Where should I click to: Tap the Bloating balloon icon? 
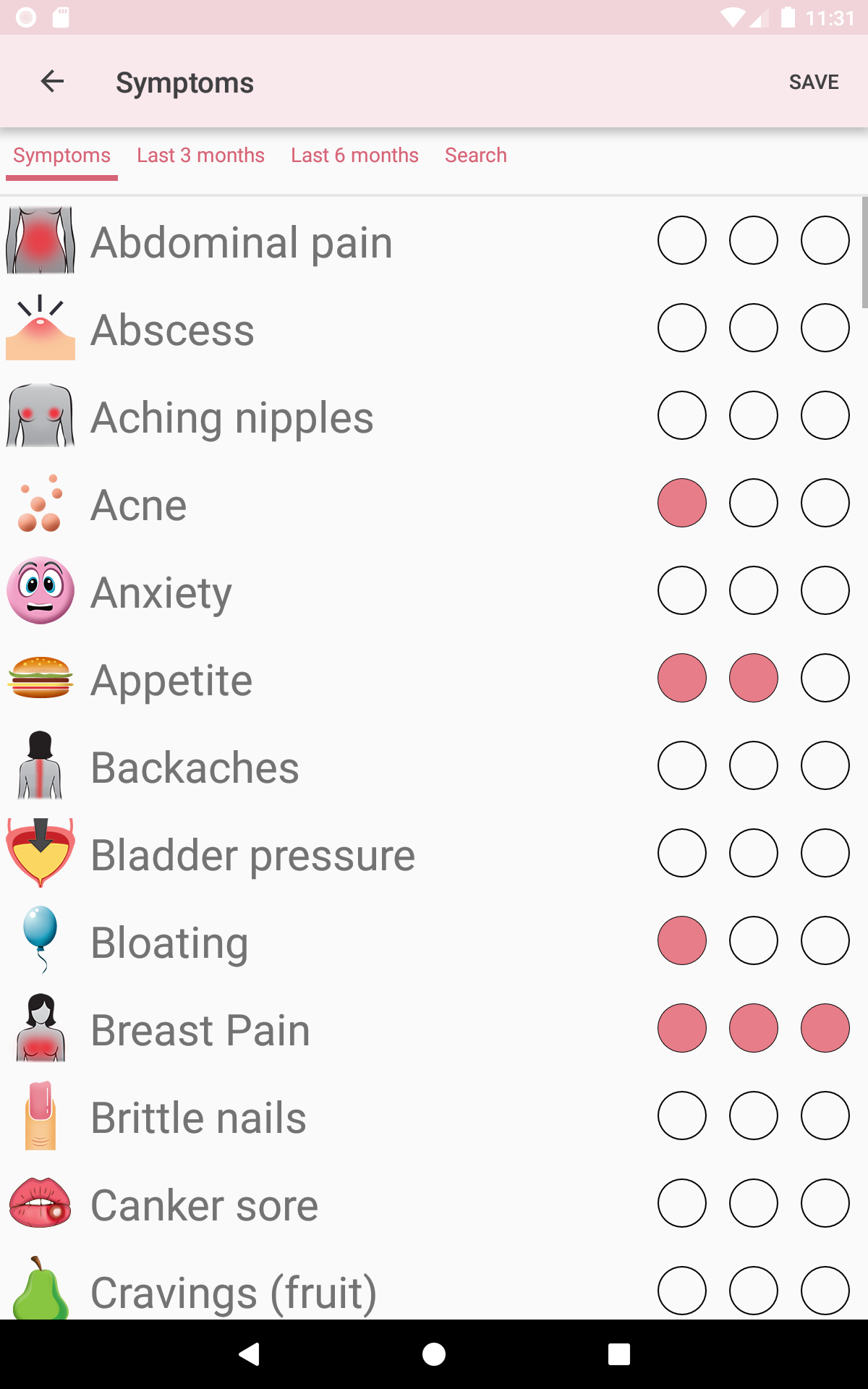(x=41, y=940)
